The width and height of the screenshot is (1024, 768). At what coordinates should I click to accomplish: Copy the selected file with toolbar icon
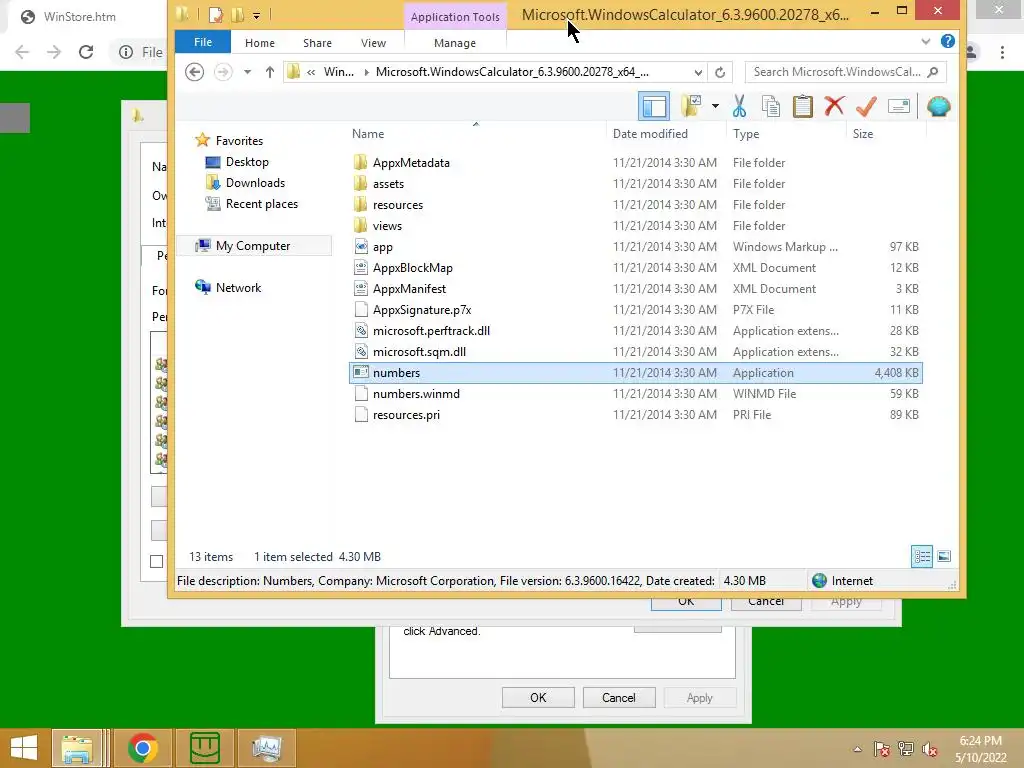(x=771, y=106)
